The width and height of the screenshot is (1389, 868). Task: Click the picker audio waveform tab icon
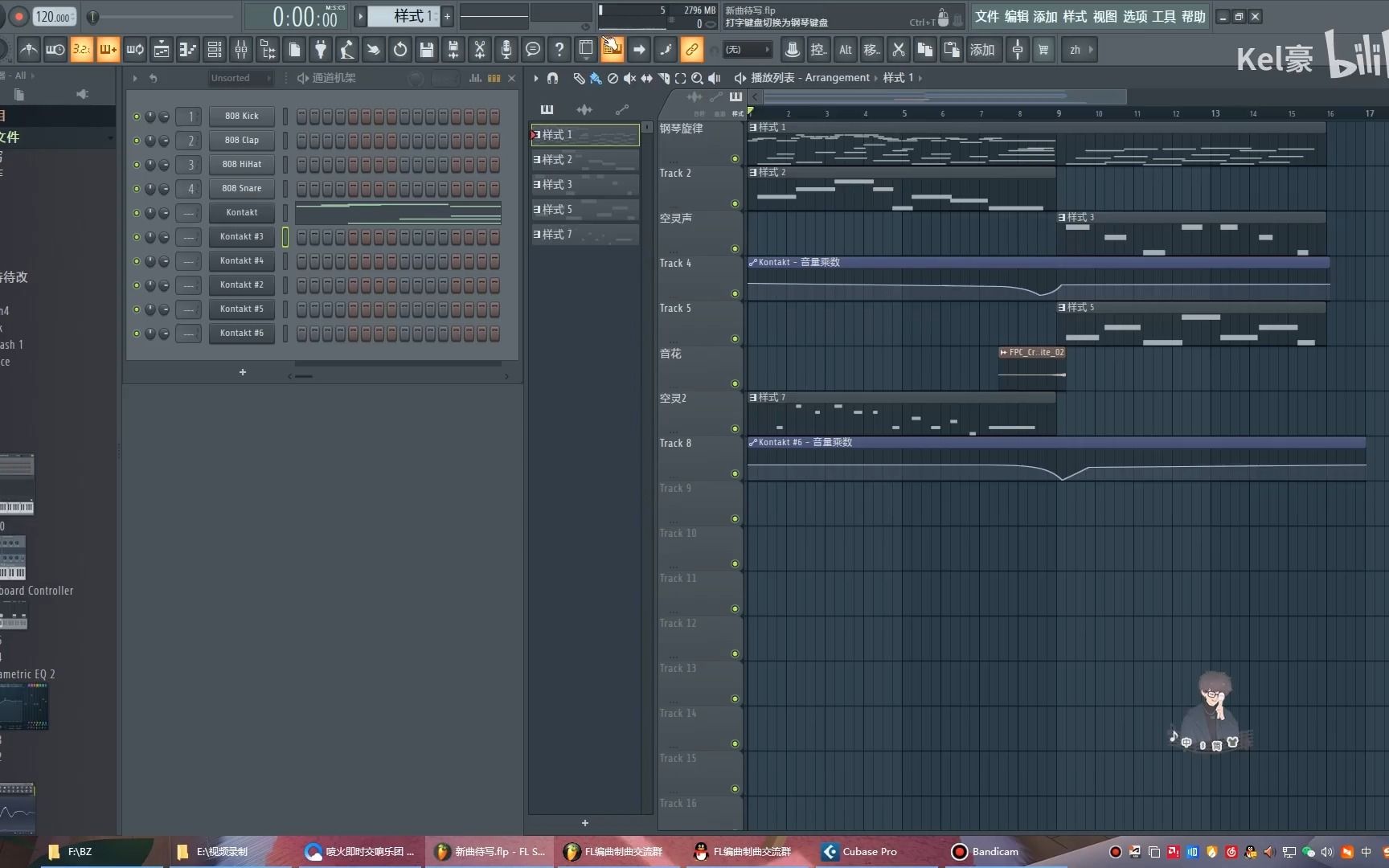point(584,109)
